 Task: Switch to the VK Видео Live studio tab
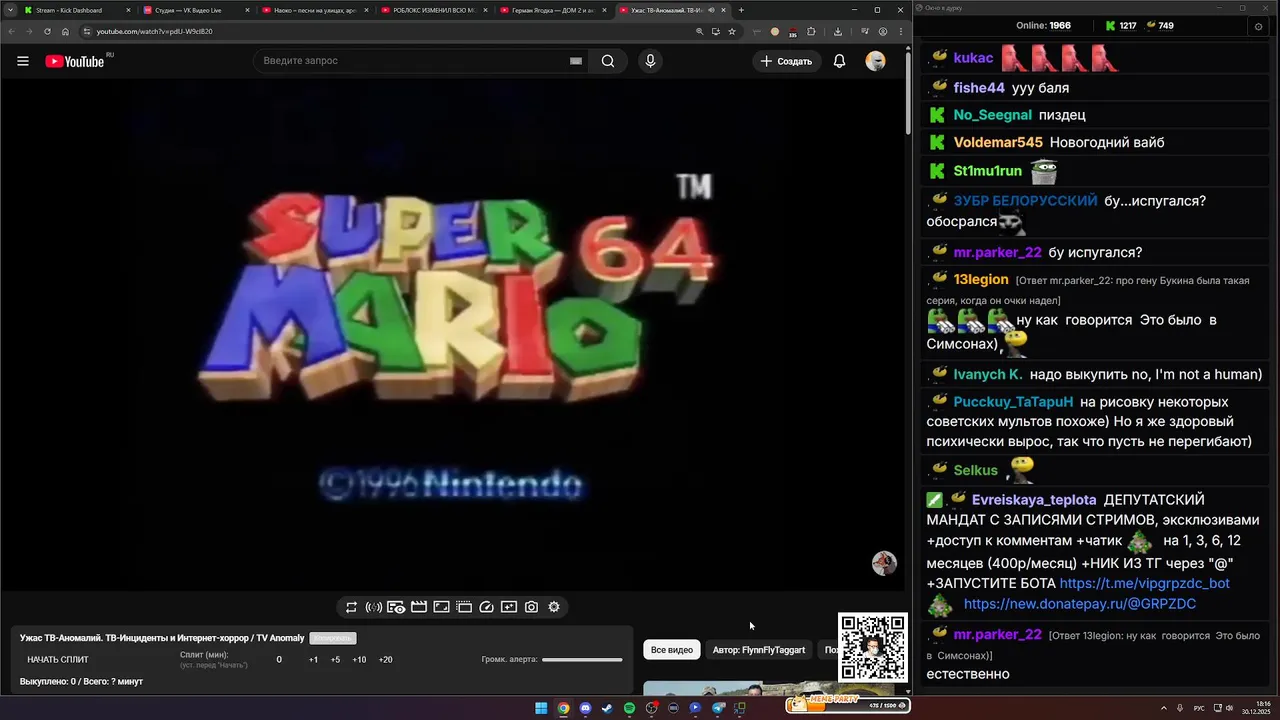click(194, 10)
